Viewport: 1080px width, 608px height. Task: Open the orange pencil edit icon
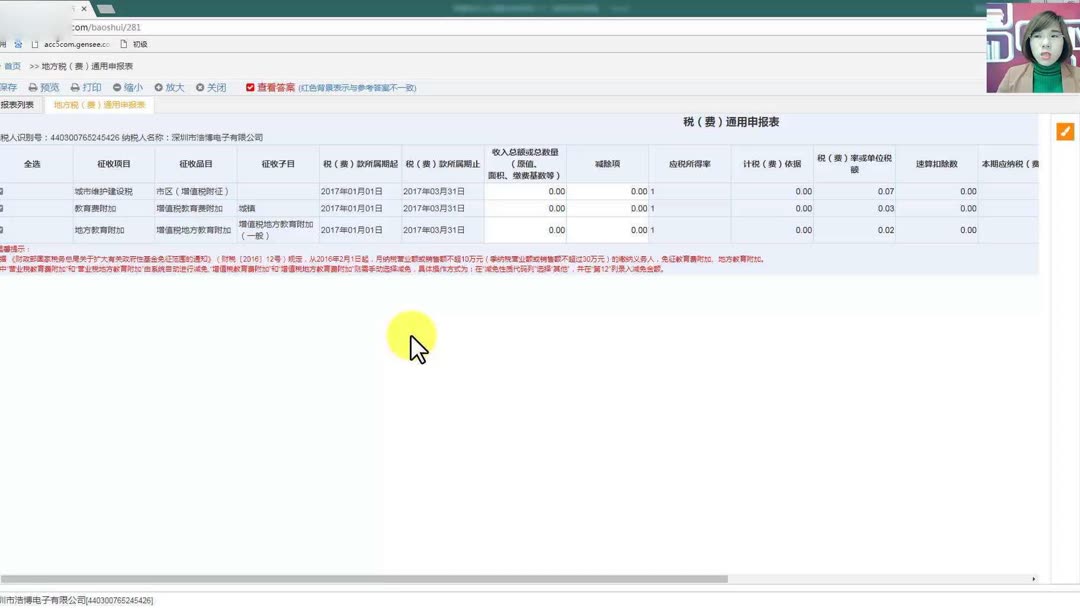1065,130
